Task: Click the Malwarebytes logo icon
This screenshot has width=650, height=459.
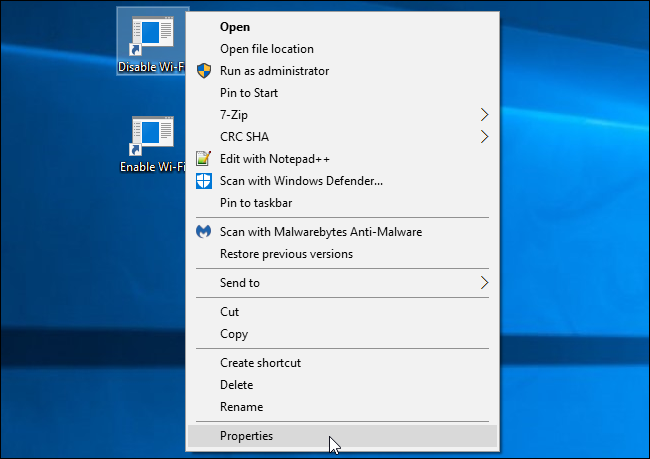Action: click(x=204, y=232)
